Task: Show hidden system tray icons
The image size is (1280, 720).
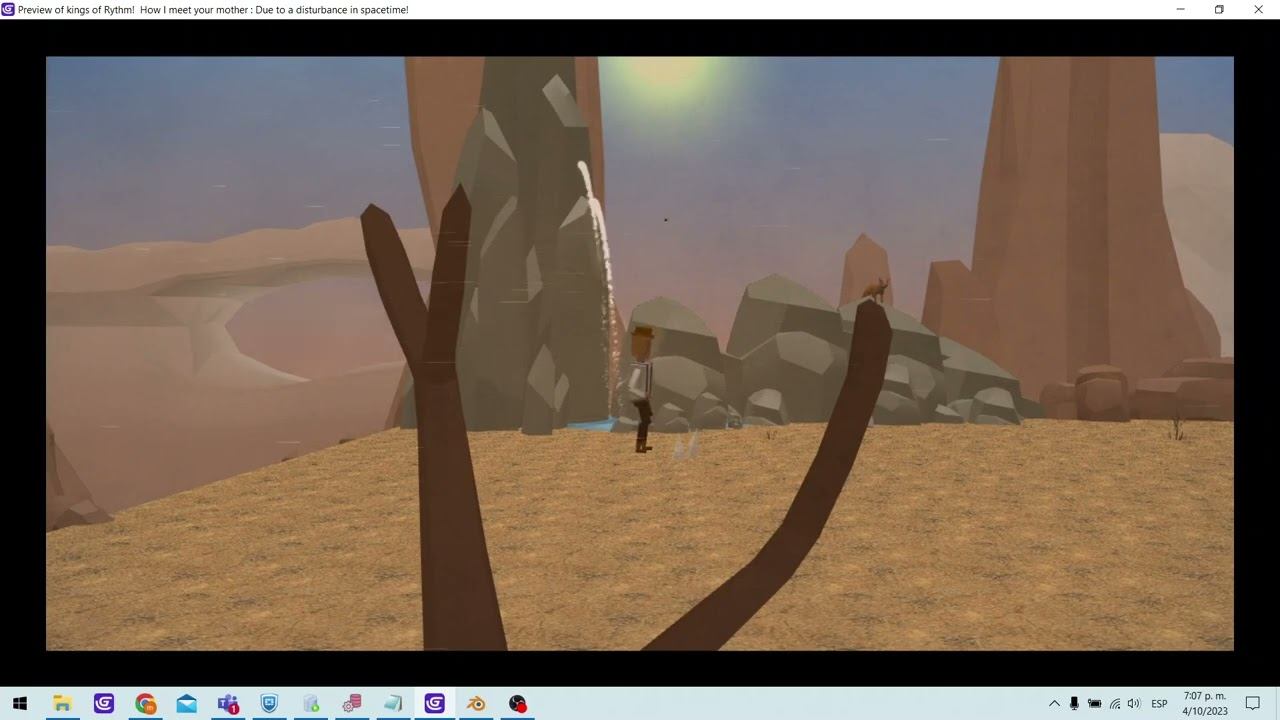Action: point(1054,703)
